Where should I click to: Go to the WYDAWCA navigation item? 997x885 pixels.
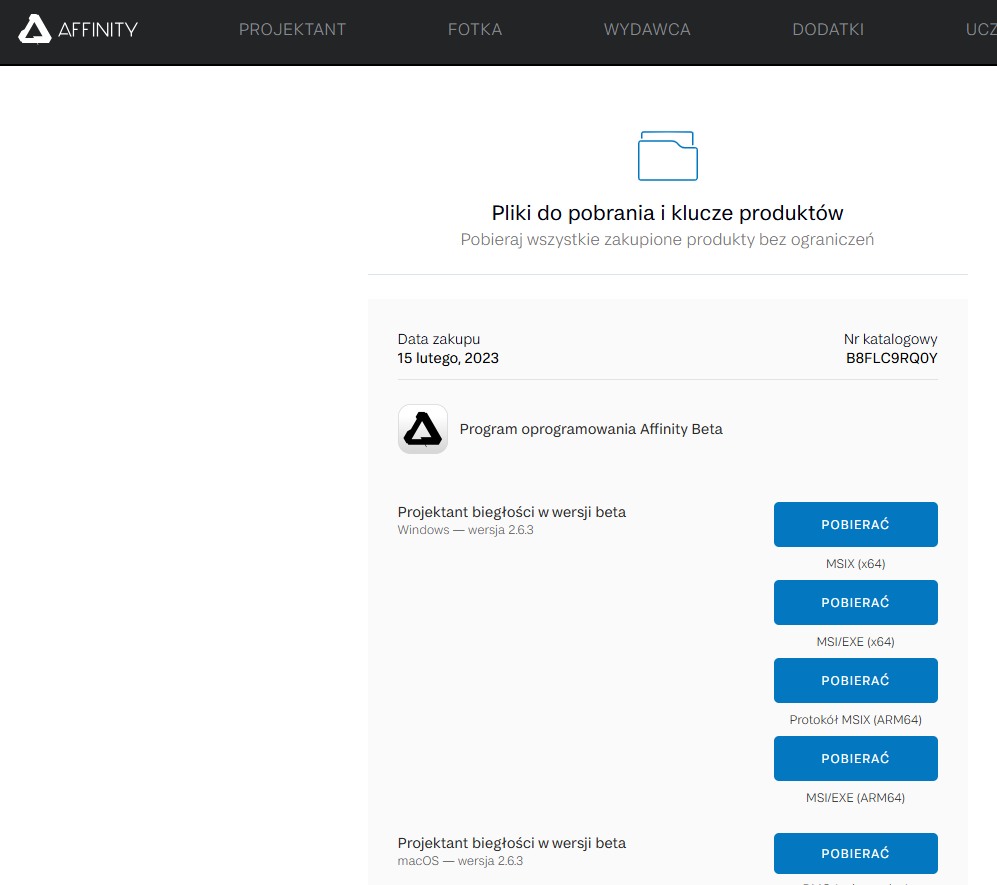tap(647, 29)
